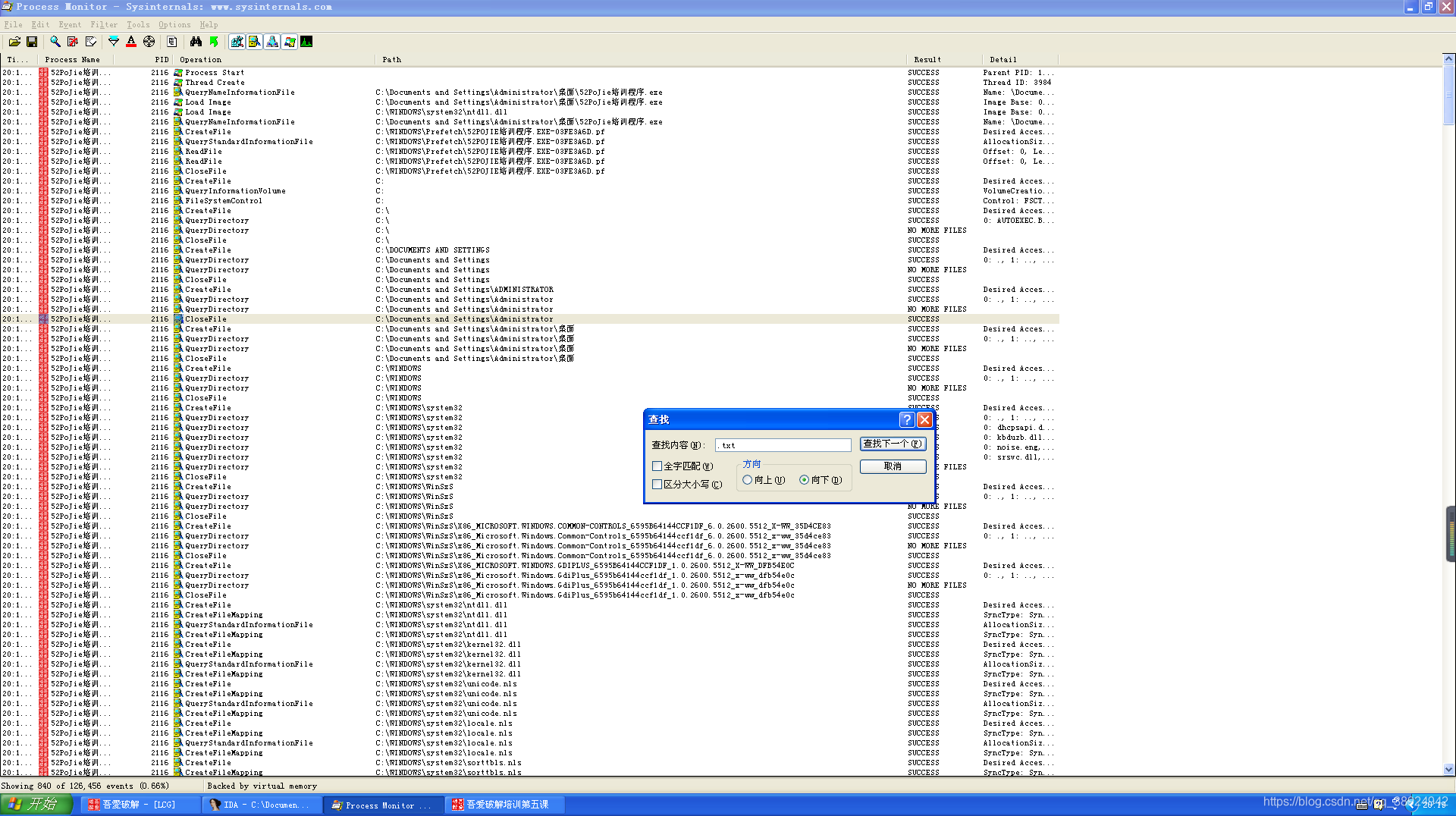Toggle the Capture magnifier icon

[x=55, y=42]
